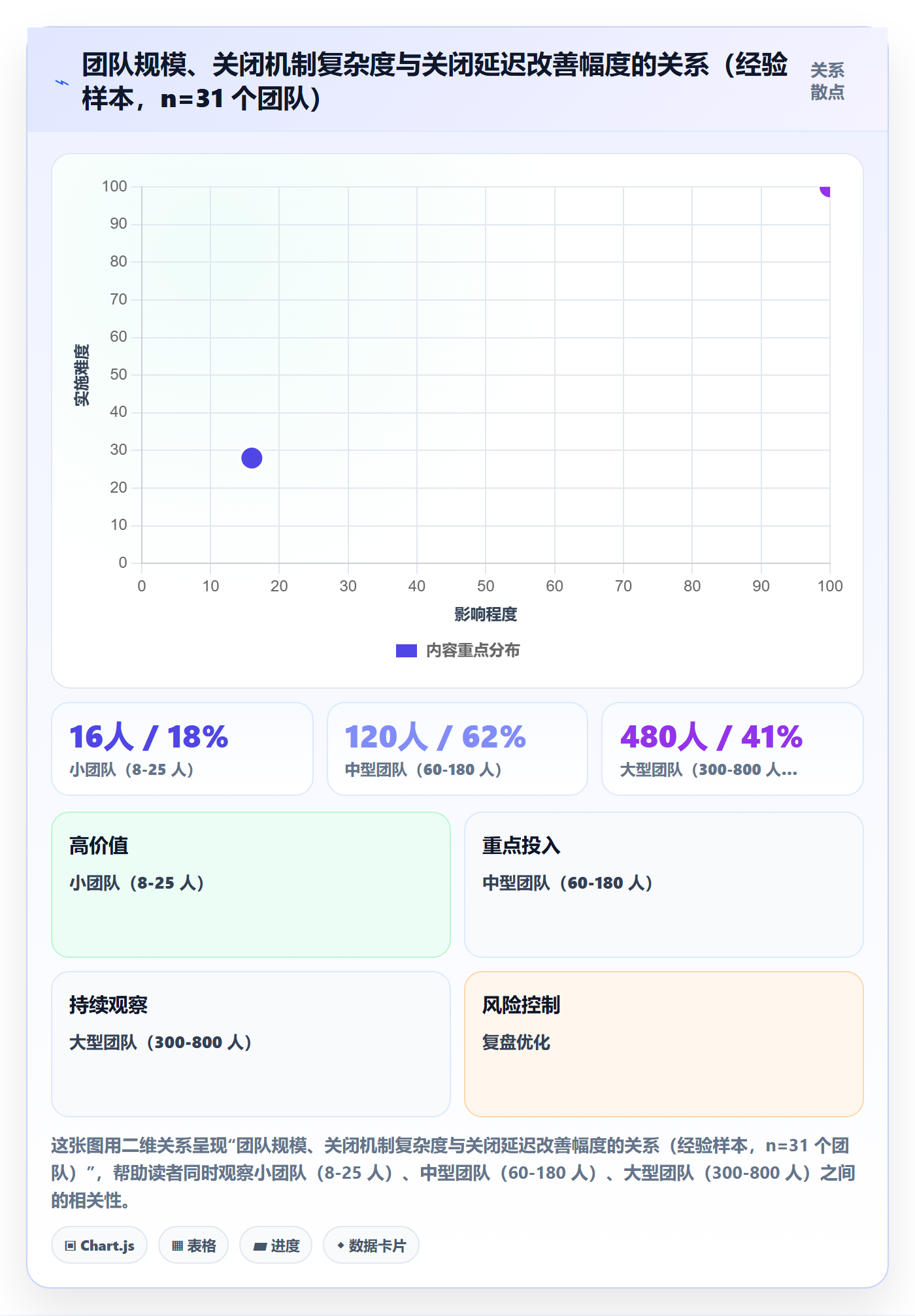This screenshot has width=915, height=1316.
Task: Click the grid icon in 表格 chip
Action: (x=177, y=1246)
